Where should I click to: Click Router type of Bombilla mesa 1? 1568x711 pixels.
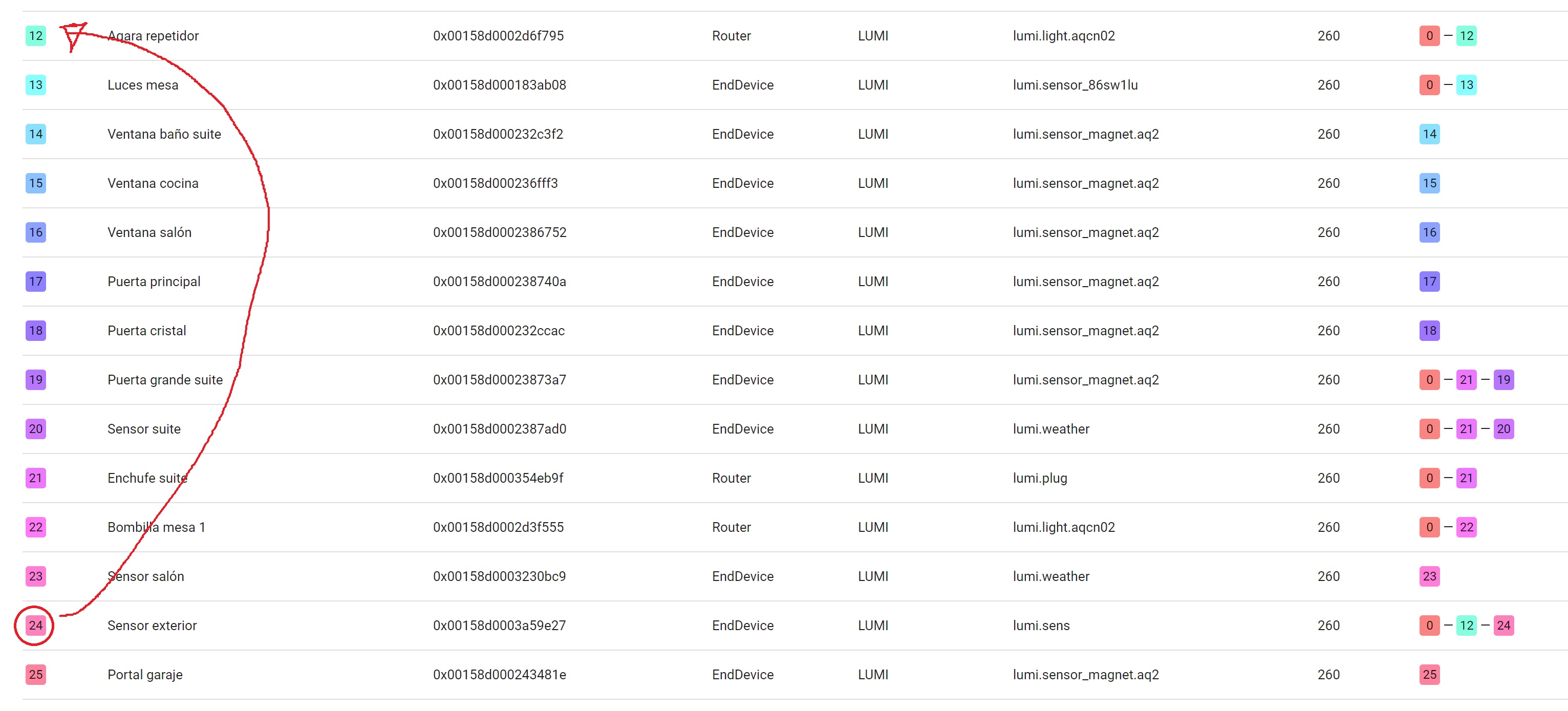pos(731,527)
